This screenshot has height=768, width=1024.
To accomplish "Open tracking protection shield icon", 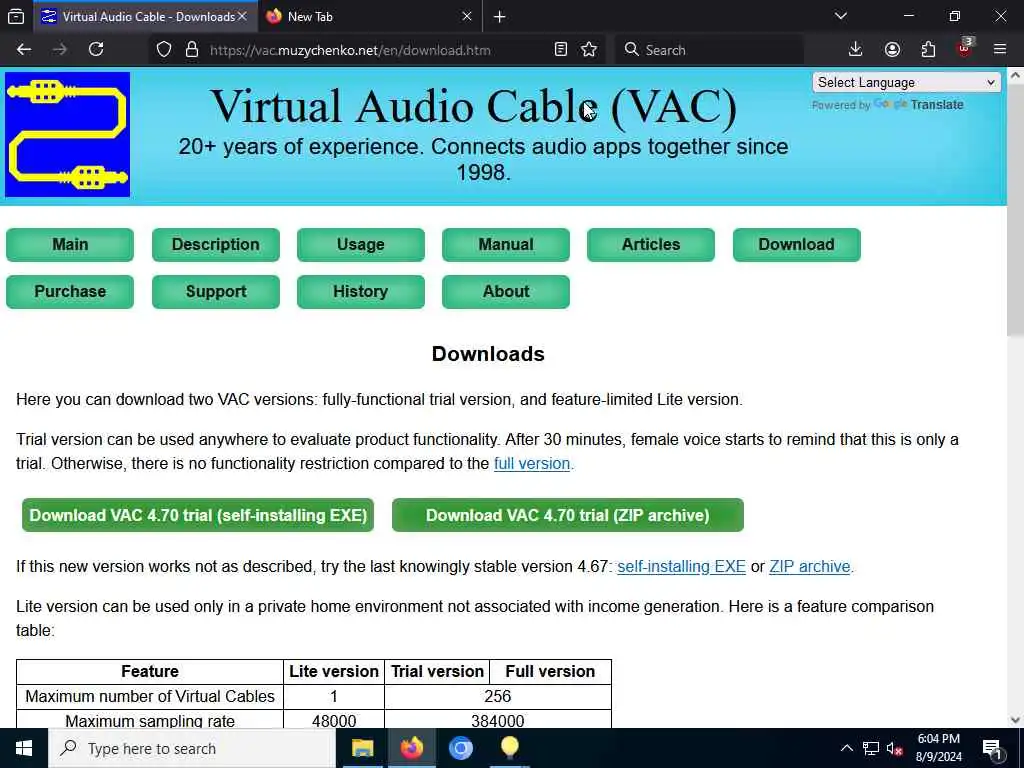I will click(x=164, y=50).
